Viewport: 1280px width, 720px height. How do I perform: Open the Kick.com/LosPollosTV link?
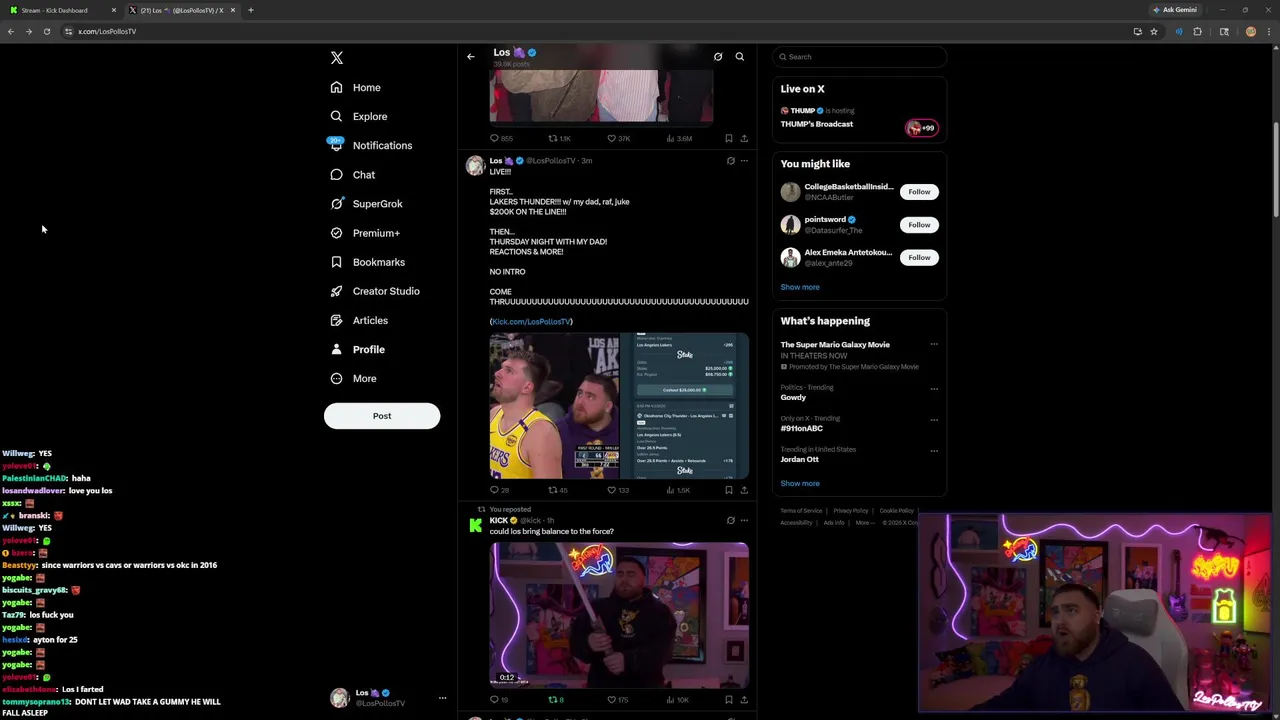(x=531, y=322)
